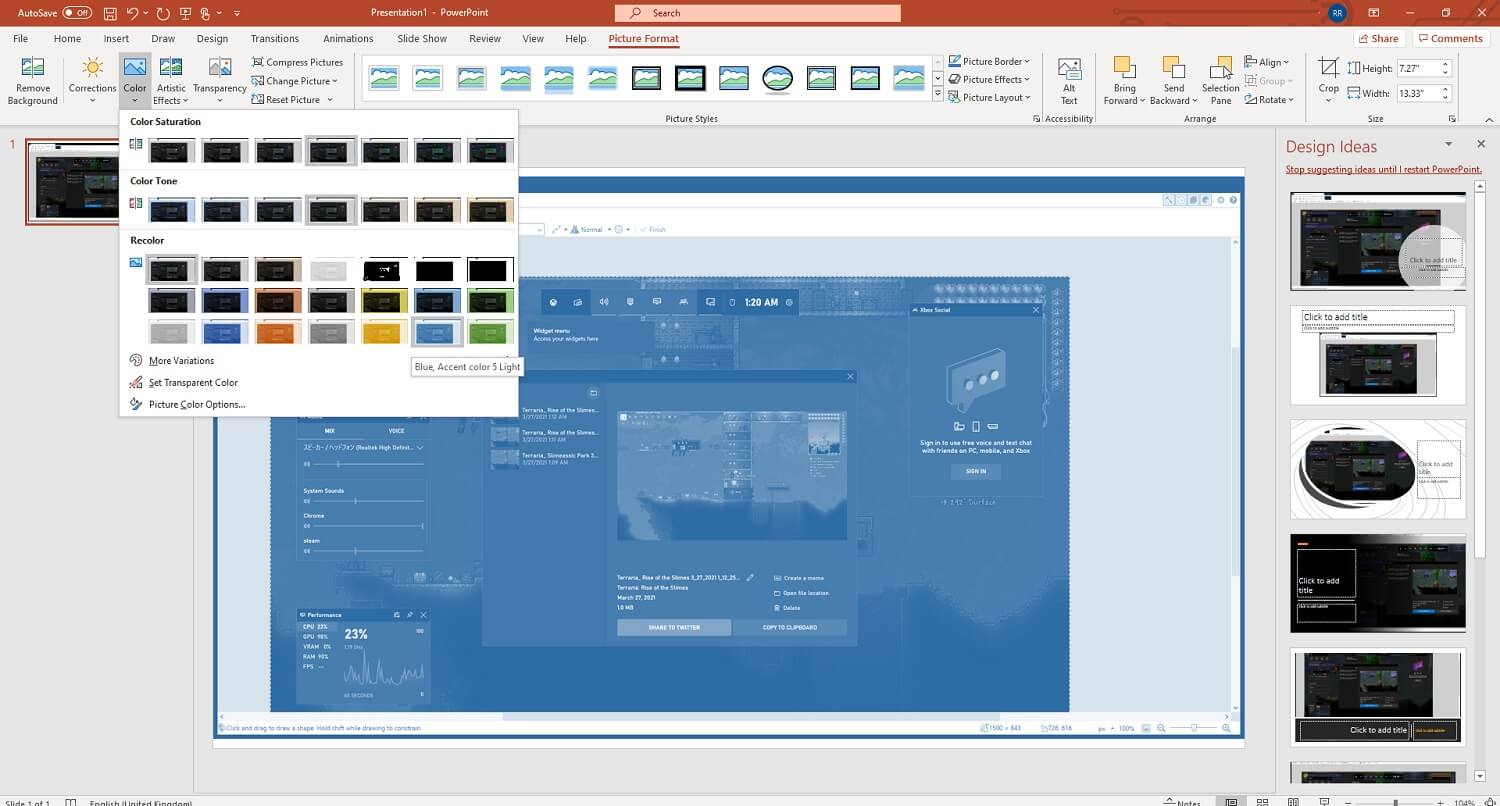Click Set Transparent Color

click(193, 382)
